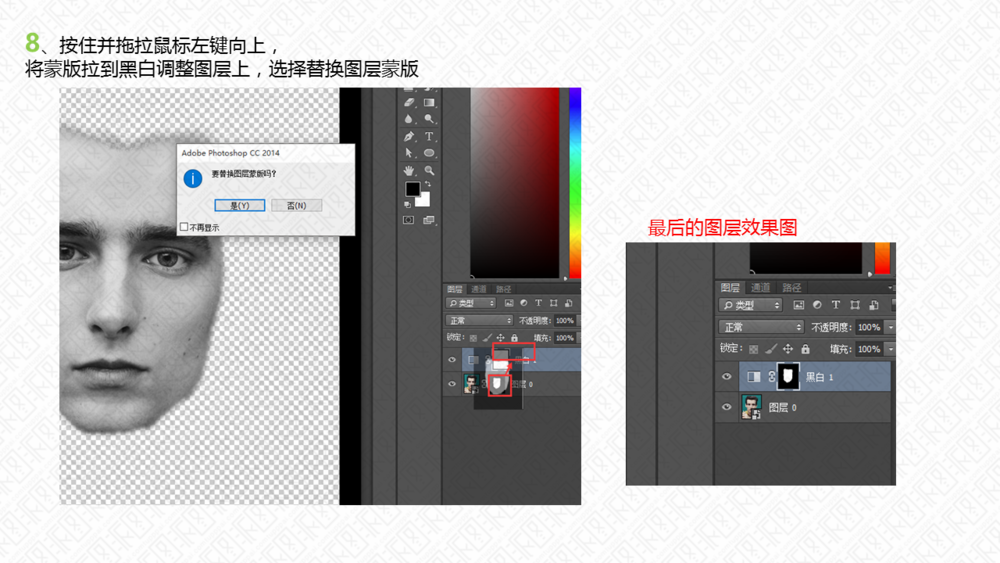
Task: Filter adjustment layers icon in right panel
Action: (x=817, y=305)
